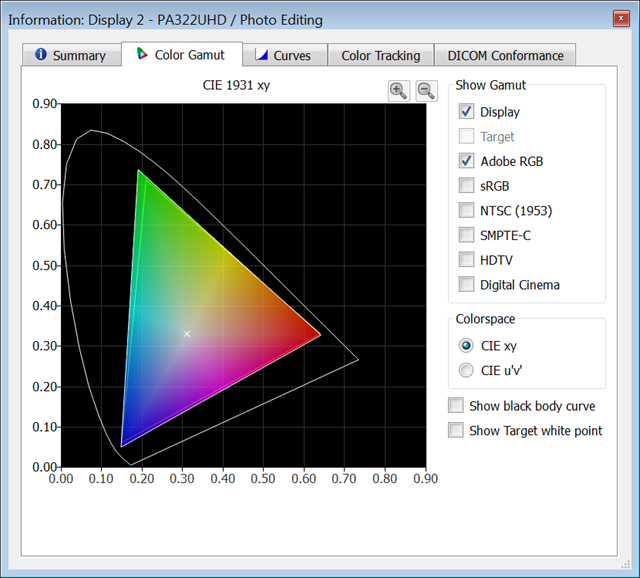Check the NTSC (1953) gamut option
This screenshot has height=578, width=640.
(x=467, y=210)
